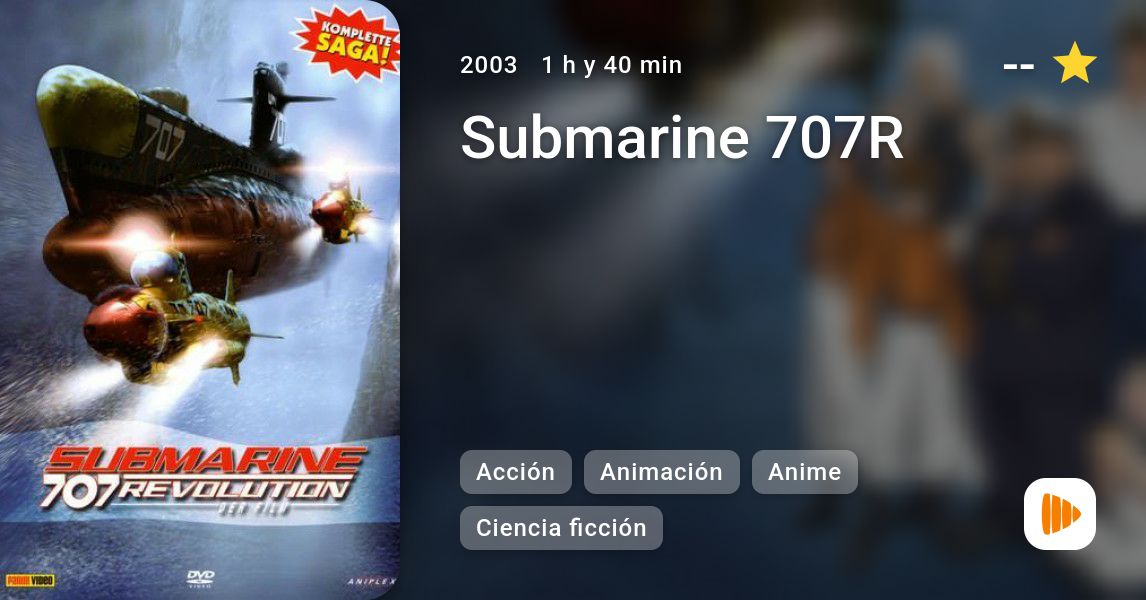Click the Submarine 707 Revolution poster logo
The image size is (1146, 600).
tap(203, 479)
